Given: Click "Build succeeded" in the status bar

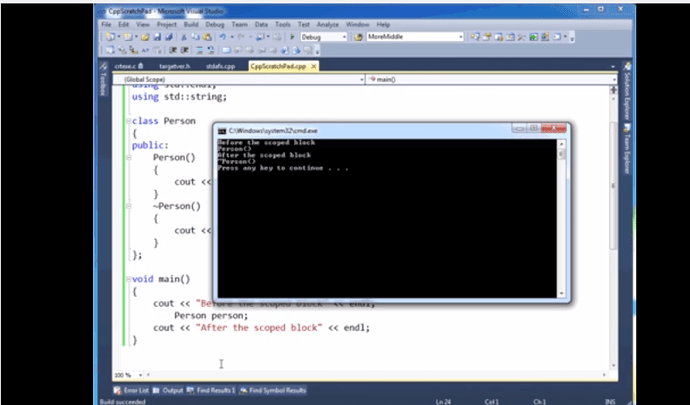Looking at the screenshot, I should [x=123, y=401].
